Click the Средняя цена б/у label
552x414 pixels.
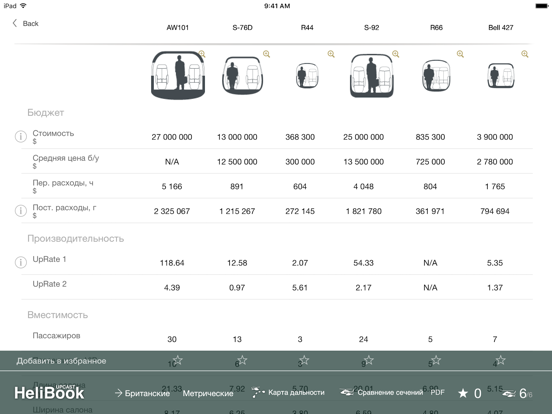point(66,158)
